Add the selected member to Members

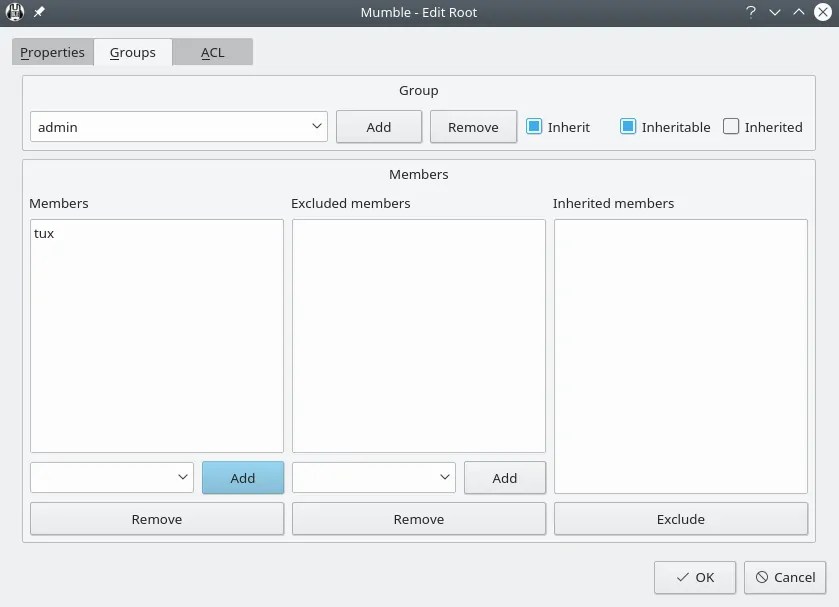(242, 477)
